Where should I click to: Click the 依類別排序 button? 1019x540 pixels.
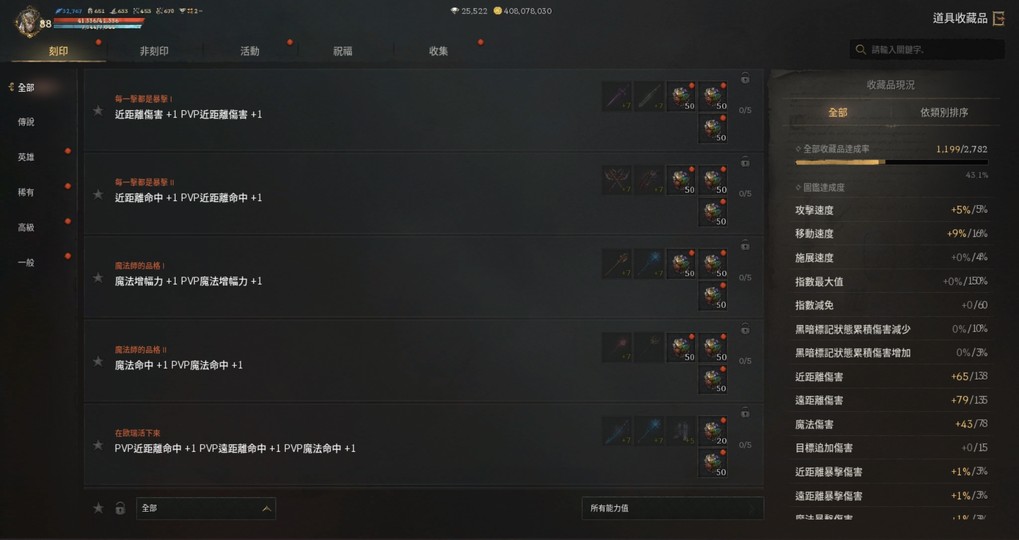coord(944,112)
